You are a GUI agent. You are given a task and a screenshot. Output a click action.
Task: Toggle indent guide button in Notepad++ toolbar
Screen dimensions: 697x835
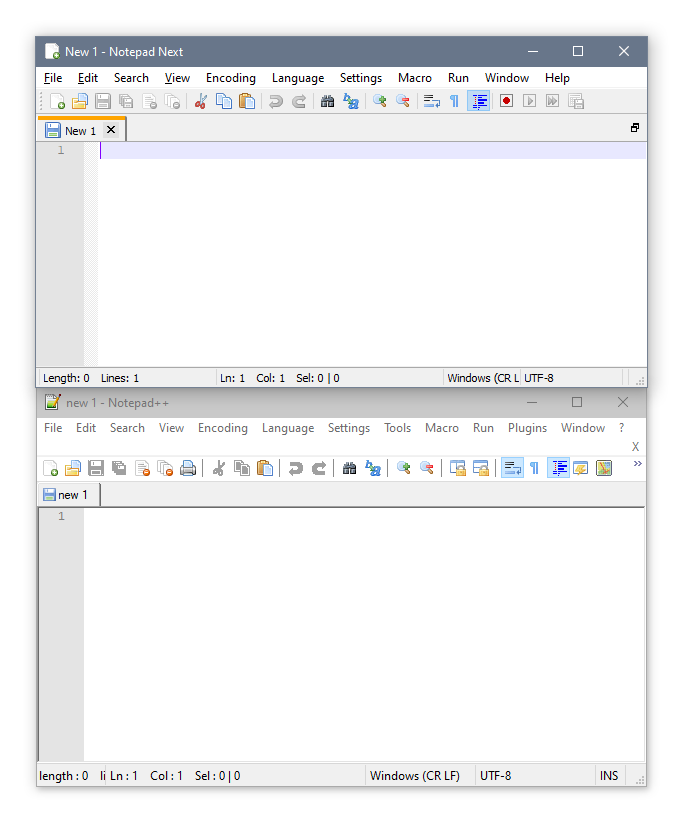[559, 468]
